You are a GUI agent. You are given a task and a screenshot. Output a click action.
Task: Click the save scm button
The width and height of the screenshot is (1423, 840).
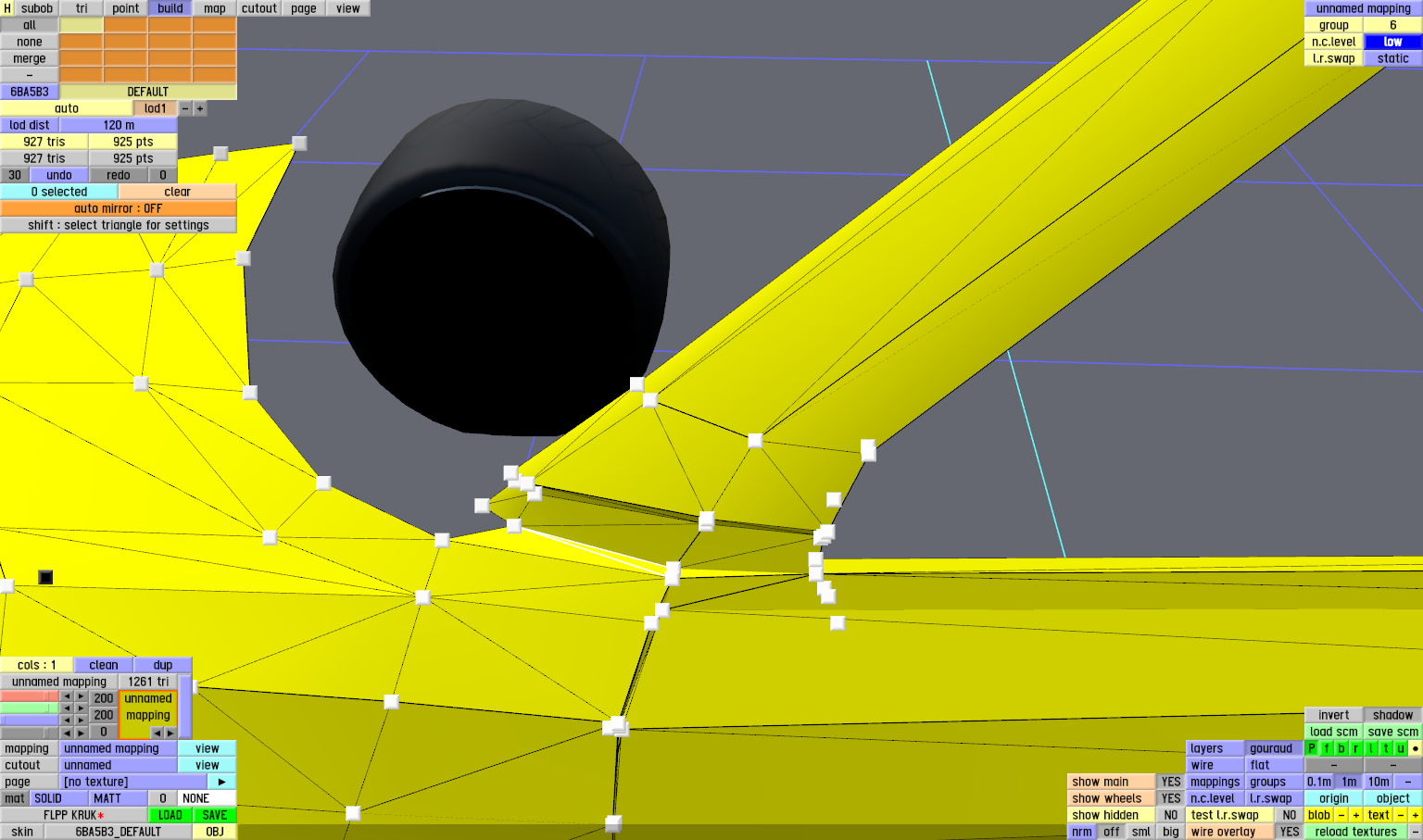1393,732
